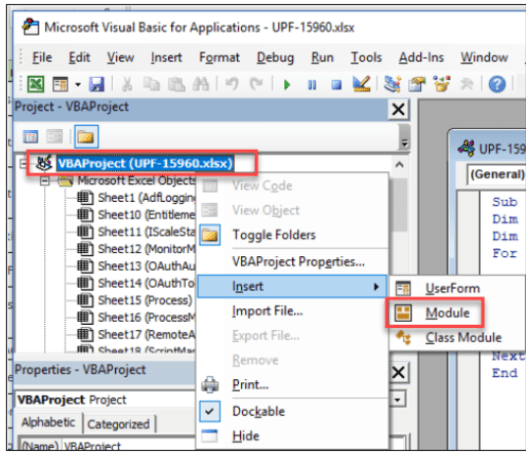Click View Object icon in Project panel

tap(54, 137)
